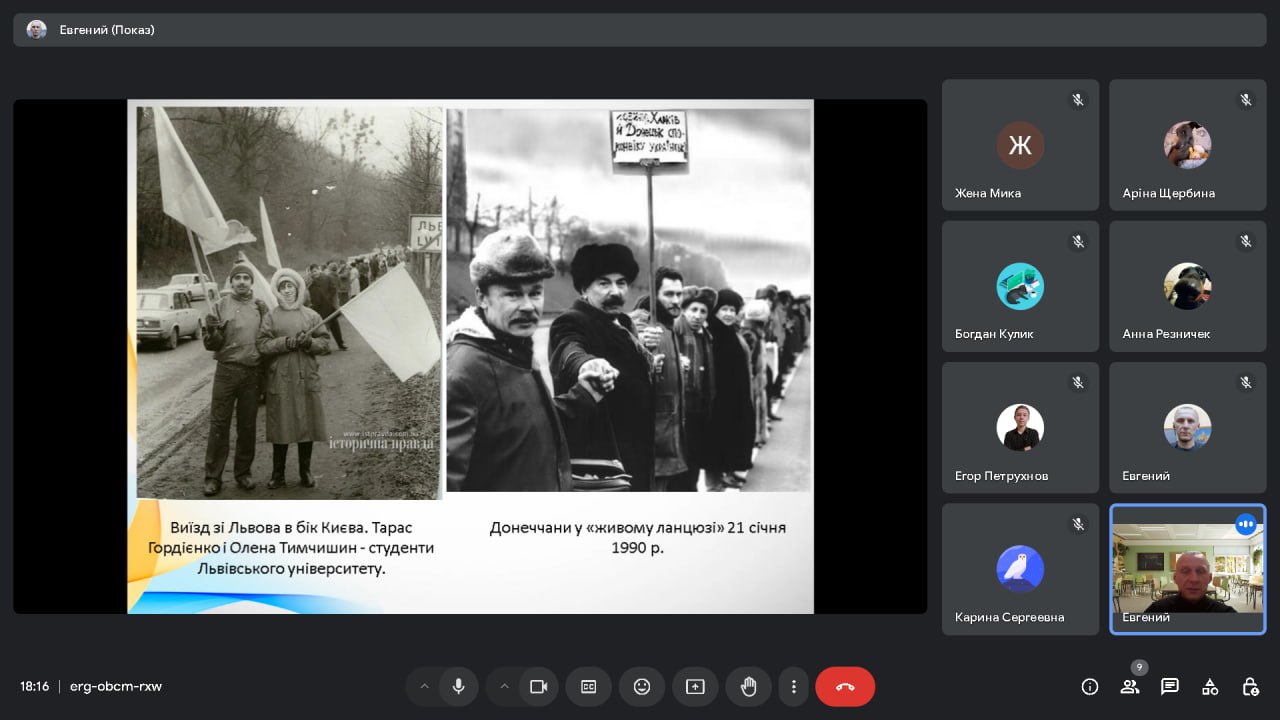Click the shared presentation slide
Screen dimensions: 1280x720
(x=470, y=355)
